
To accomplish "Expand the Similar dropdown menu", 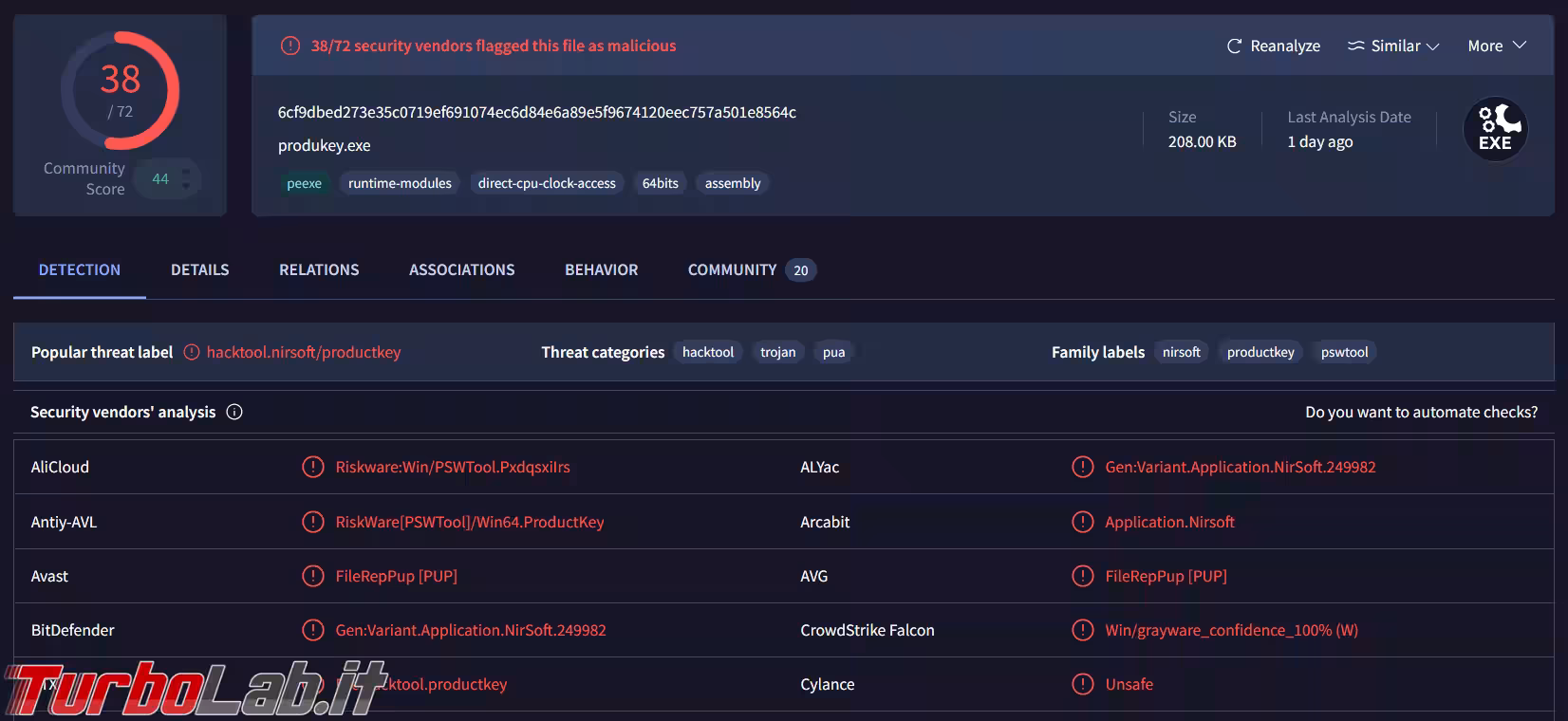I will [1393, 46].
